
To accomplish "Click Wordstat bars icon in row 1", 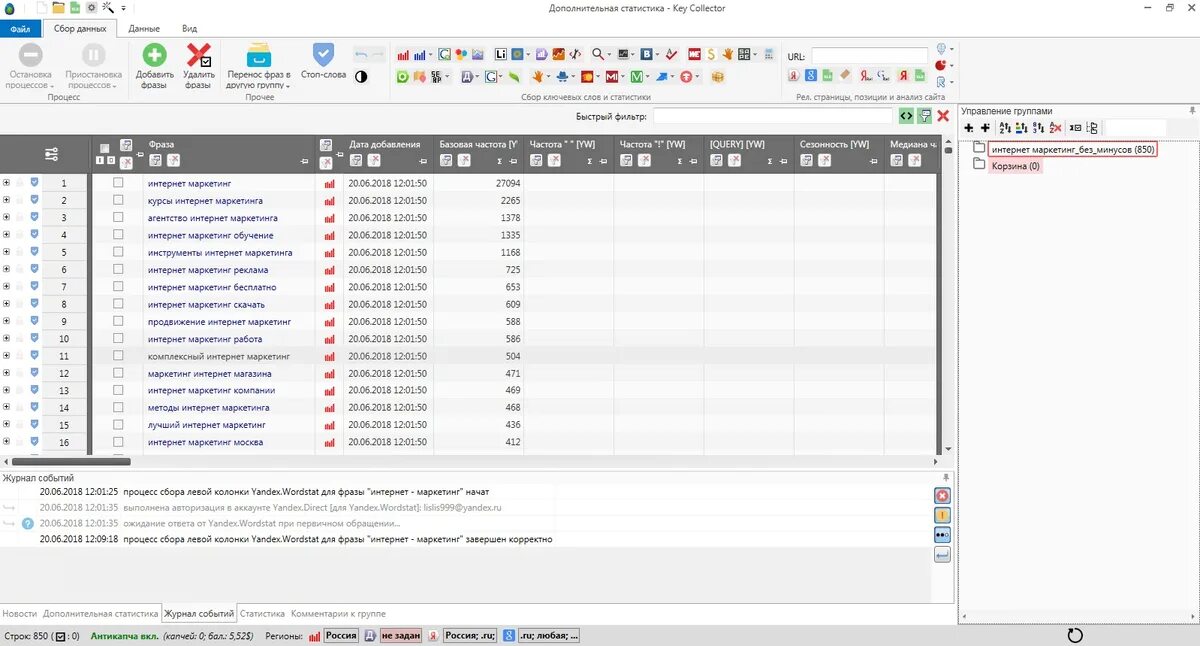I will (329, 184).
